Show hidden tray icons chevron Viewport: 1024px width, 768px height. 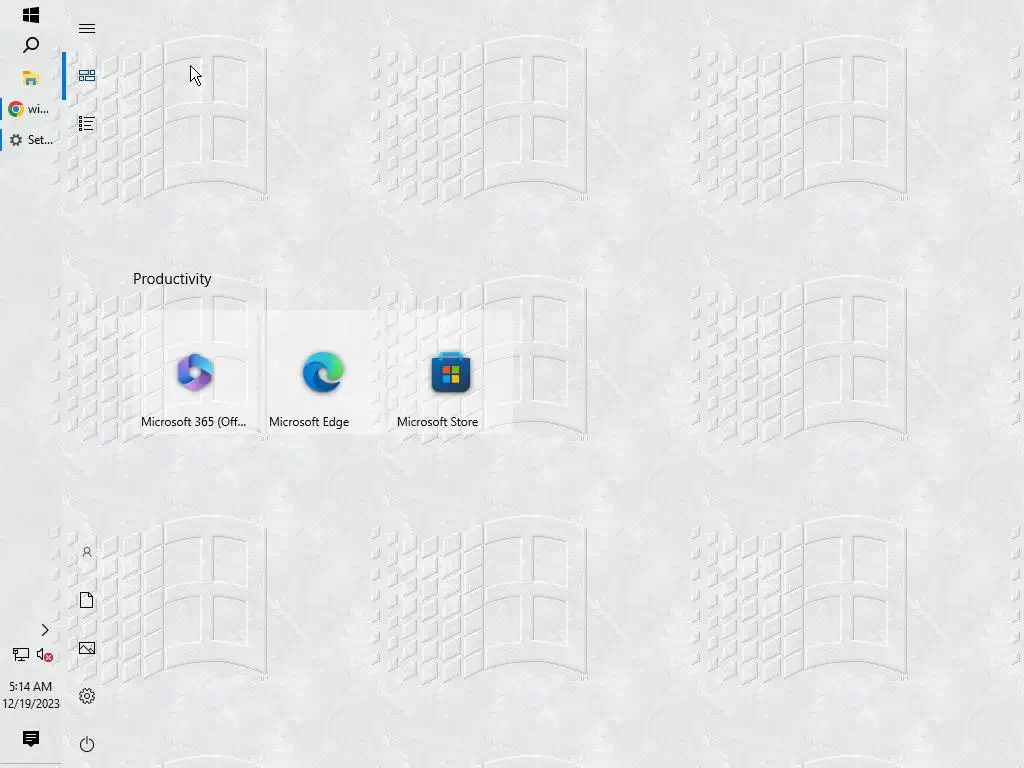coord(44,630)
